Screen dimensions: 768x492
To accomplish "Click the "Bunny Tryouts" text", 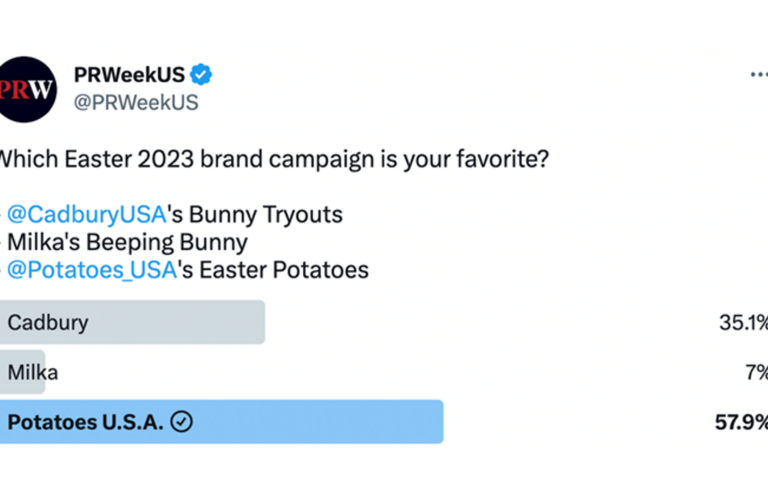I will point(265,214).
